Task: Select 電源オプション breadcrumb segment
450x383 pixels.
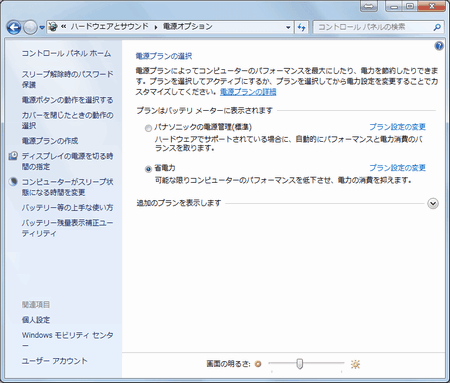Action: pos(188,27)
